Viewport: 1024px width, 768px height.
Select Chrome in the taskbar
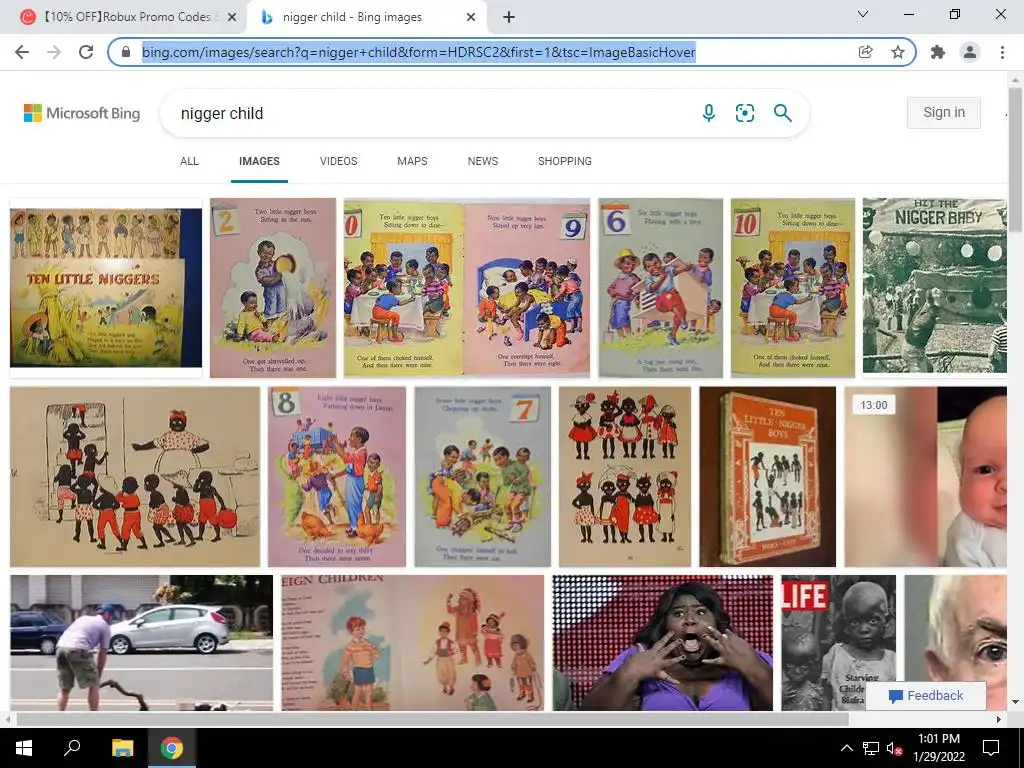172,748
